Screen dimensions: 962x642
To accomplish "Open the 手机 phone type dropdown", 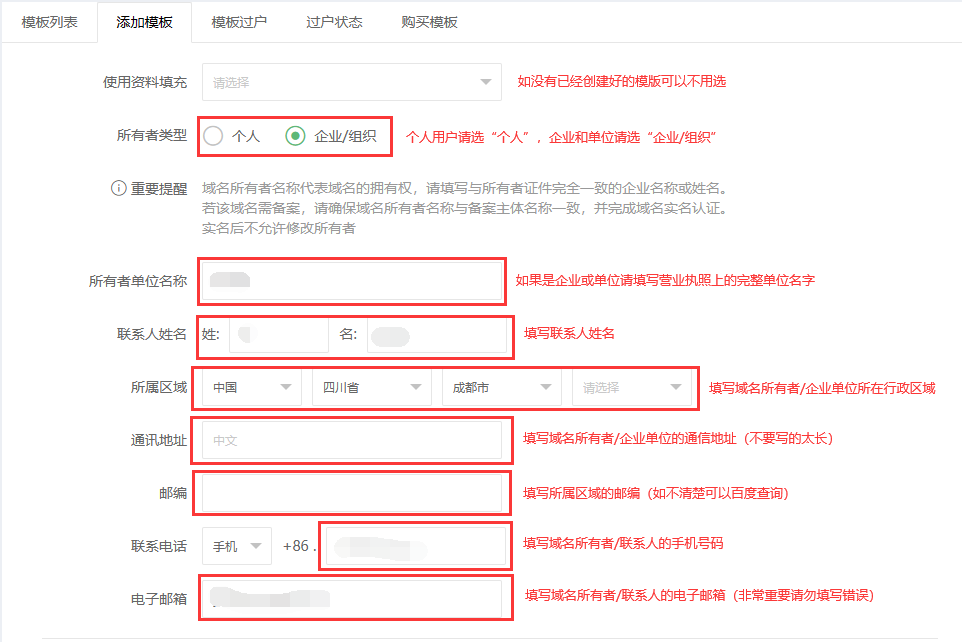I will pyautogui.click(x=236, y=546).
